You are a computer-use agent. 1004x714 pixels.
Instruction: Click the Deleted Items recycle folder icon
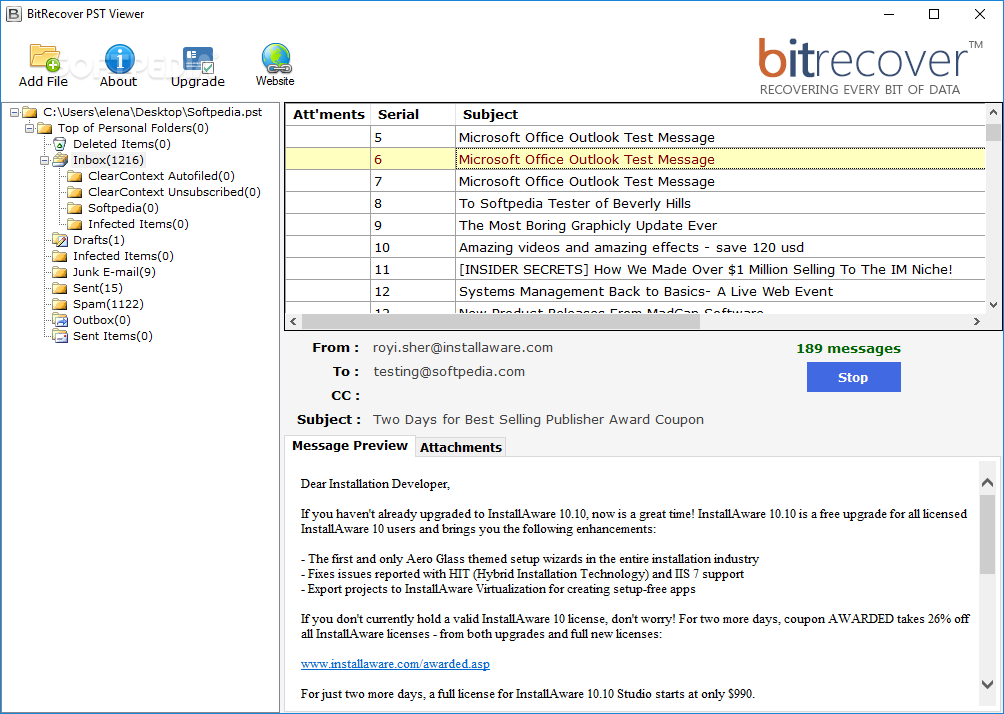60,144
